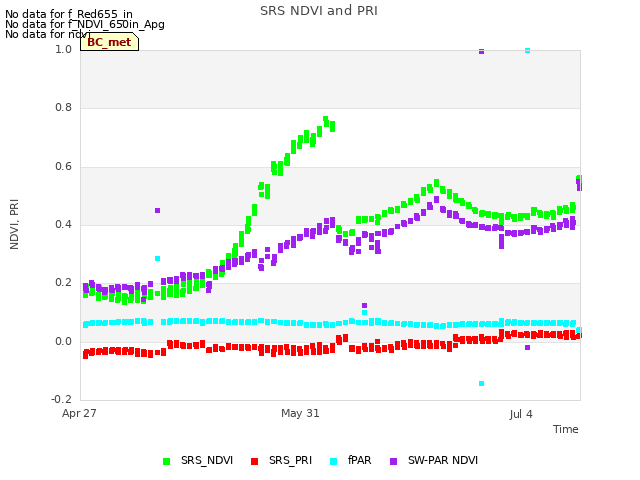Click the 0.0 y-axis tick label

63,341
